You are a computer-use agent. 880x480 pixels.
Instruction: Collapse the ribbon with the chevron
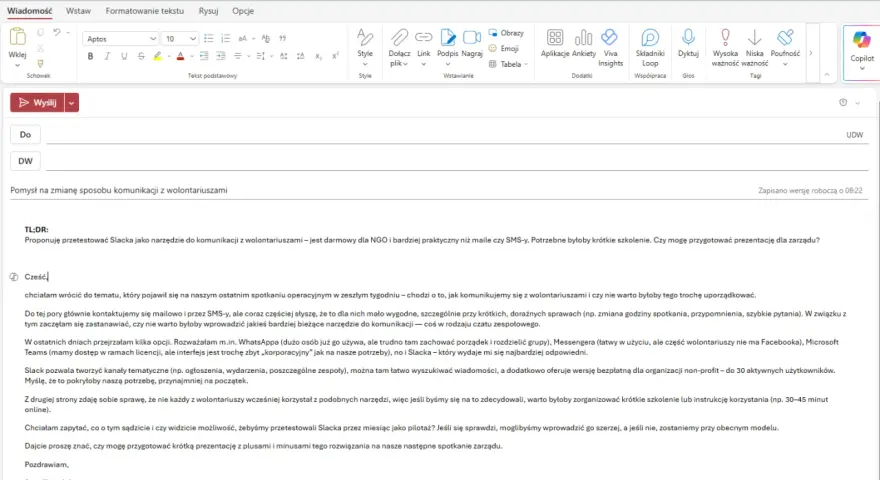coord(827,75)
